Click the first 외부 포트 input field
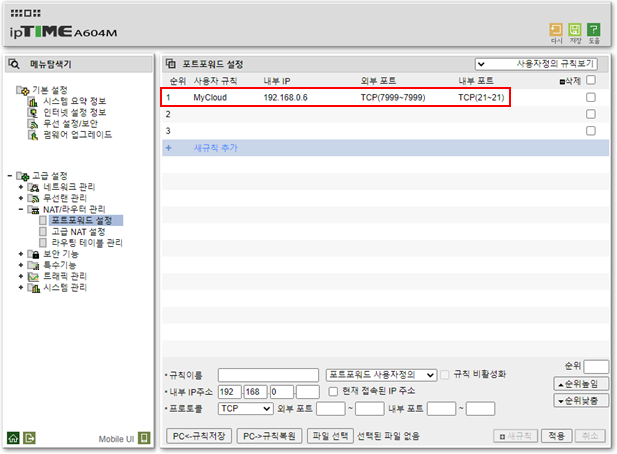The width and height of the screenshot is (617, 454). click(331, 409)
